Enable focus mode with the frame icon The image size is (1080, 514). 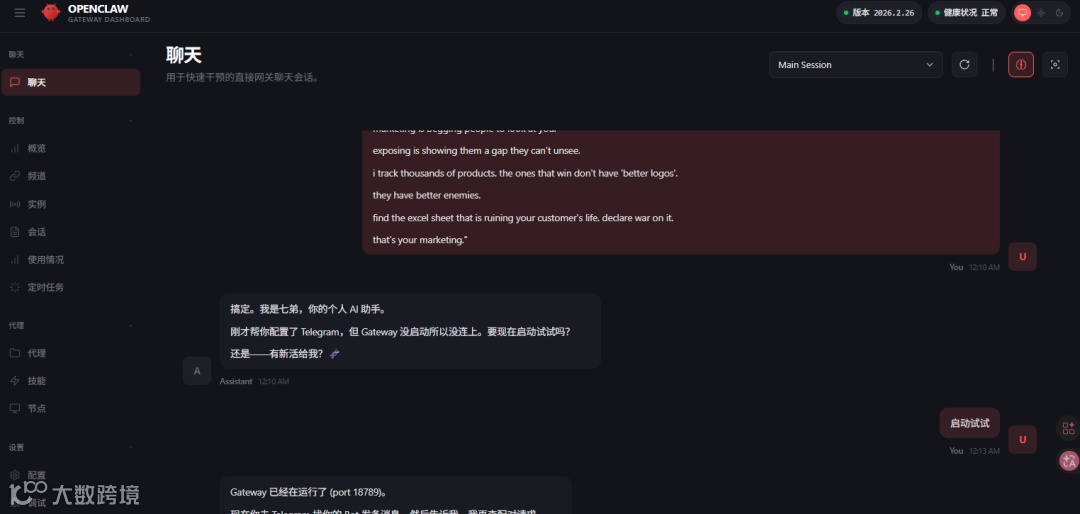[1055, 65]
